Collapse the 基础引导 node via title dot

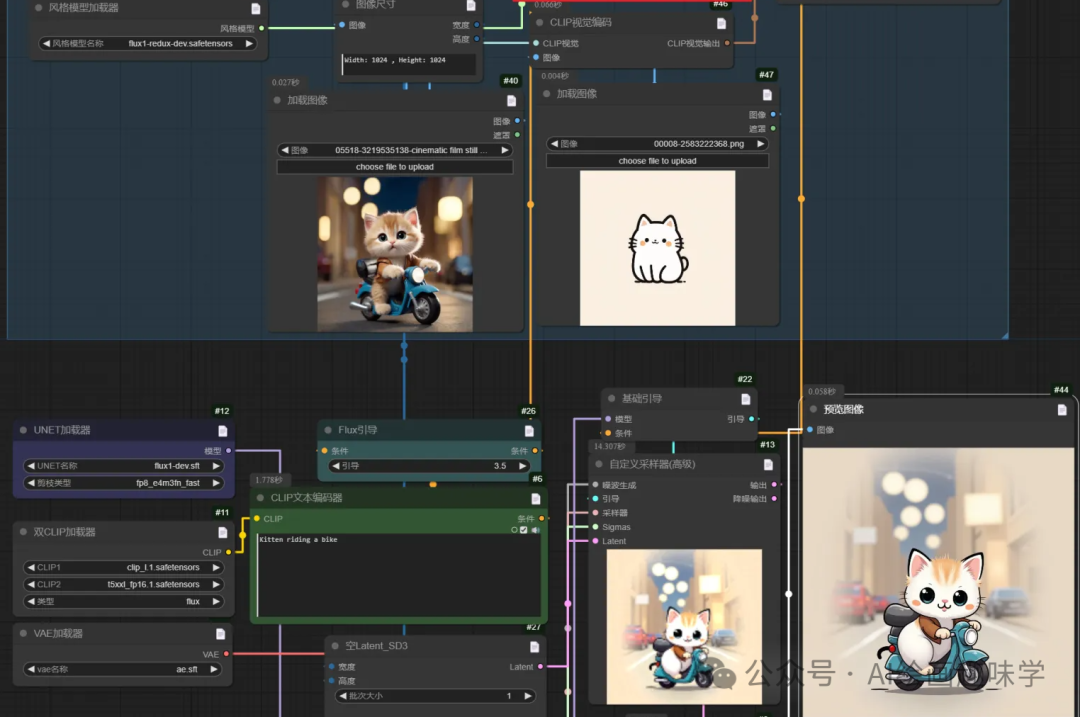(x=612, y=398)
